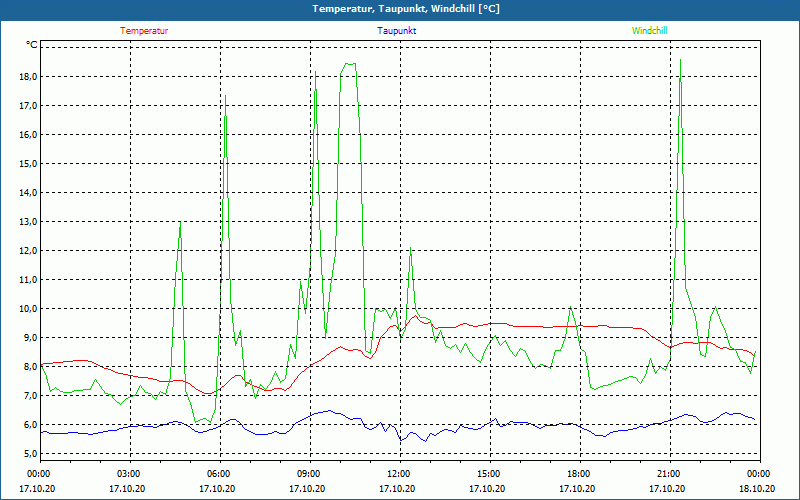Click the 15,0 y-axis value
This screenshot has width=800, height=500.
pyautogui.click(x=29, y=164)
